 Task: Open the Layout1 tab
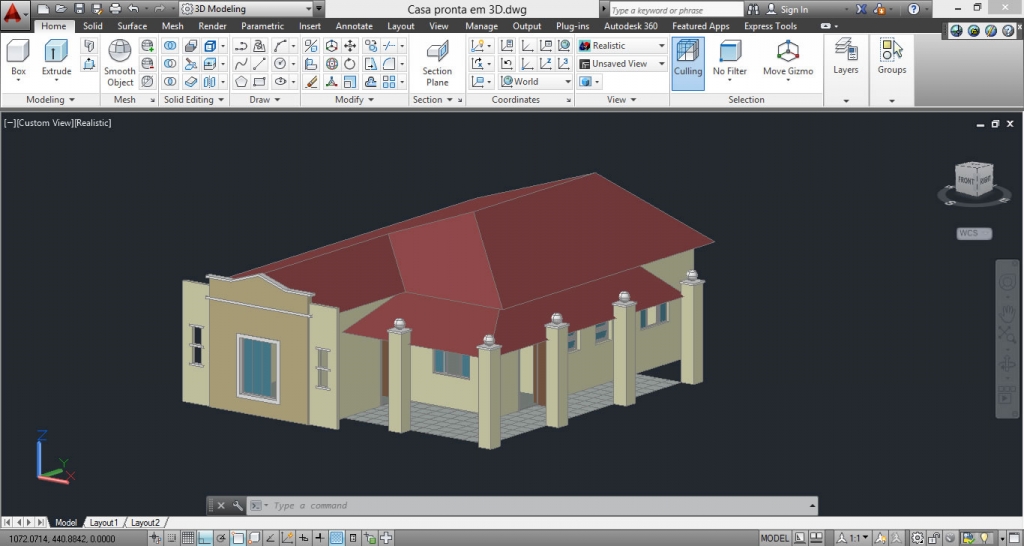point(104,523)
